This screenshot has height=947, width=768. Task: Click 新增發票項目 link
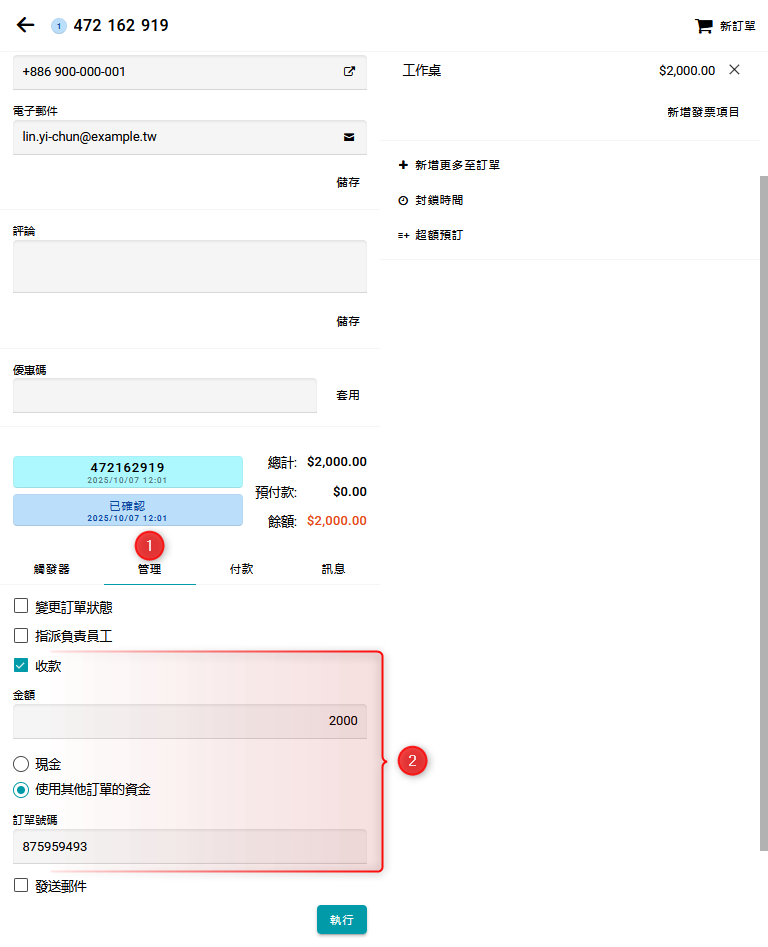703,112
